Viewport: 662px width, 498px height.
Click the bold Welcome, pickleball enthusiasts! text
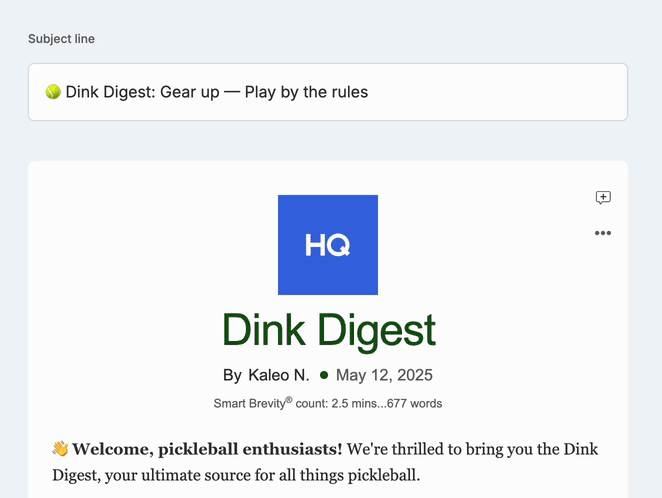pos(207,449)
